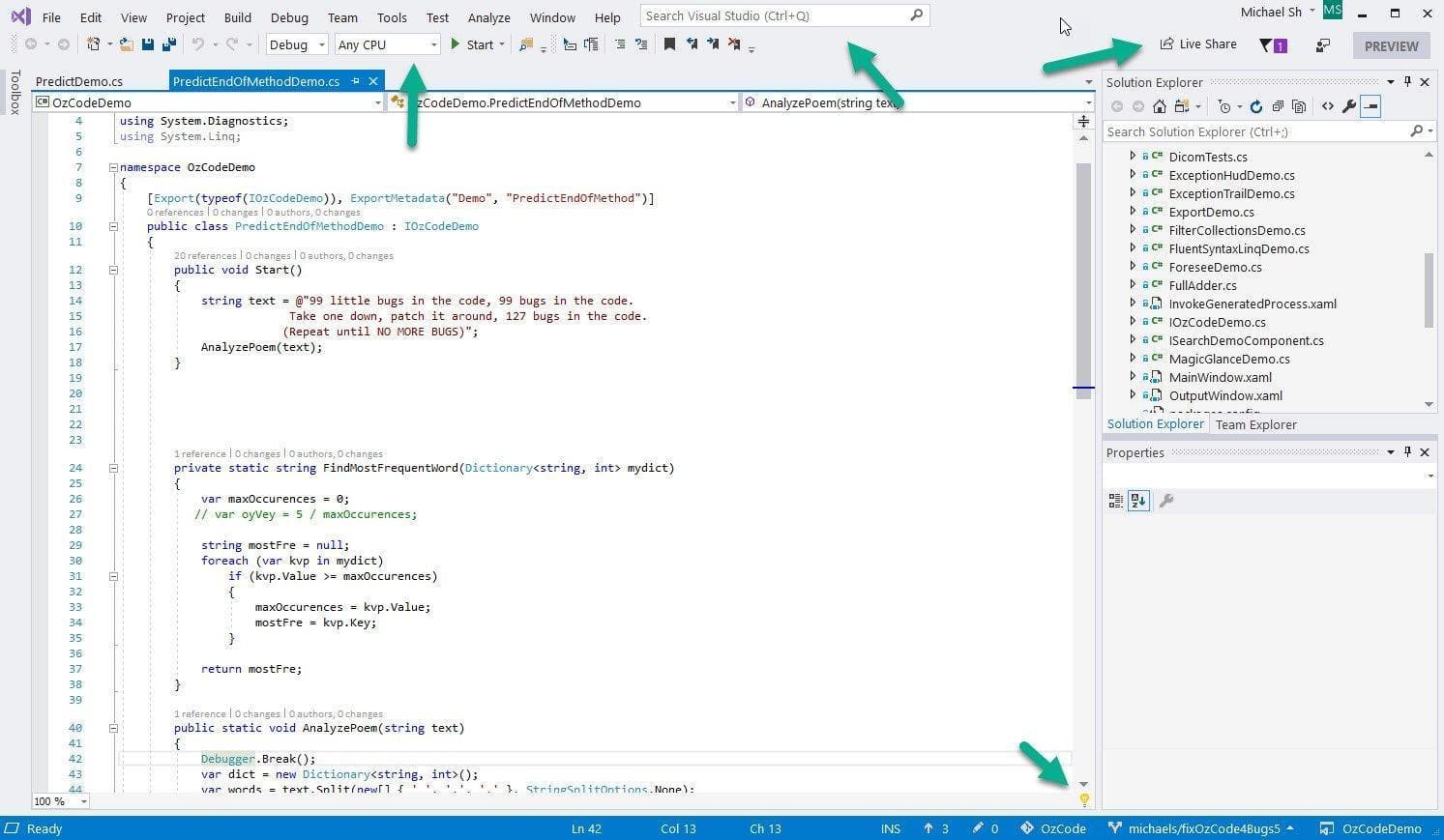Open the Any CPU platform dropdown
The width and height of the screenshot is (1444, 840).
(x=387, y=43)
